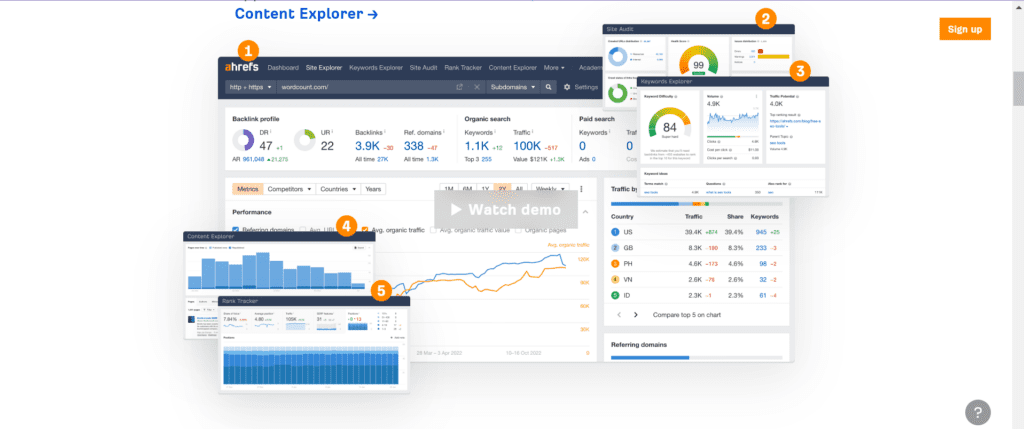Toggle the Avg. organic traffic checkbox
Viewport: 1024px width, 429px height.
click(x=366, y=229)
